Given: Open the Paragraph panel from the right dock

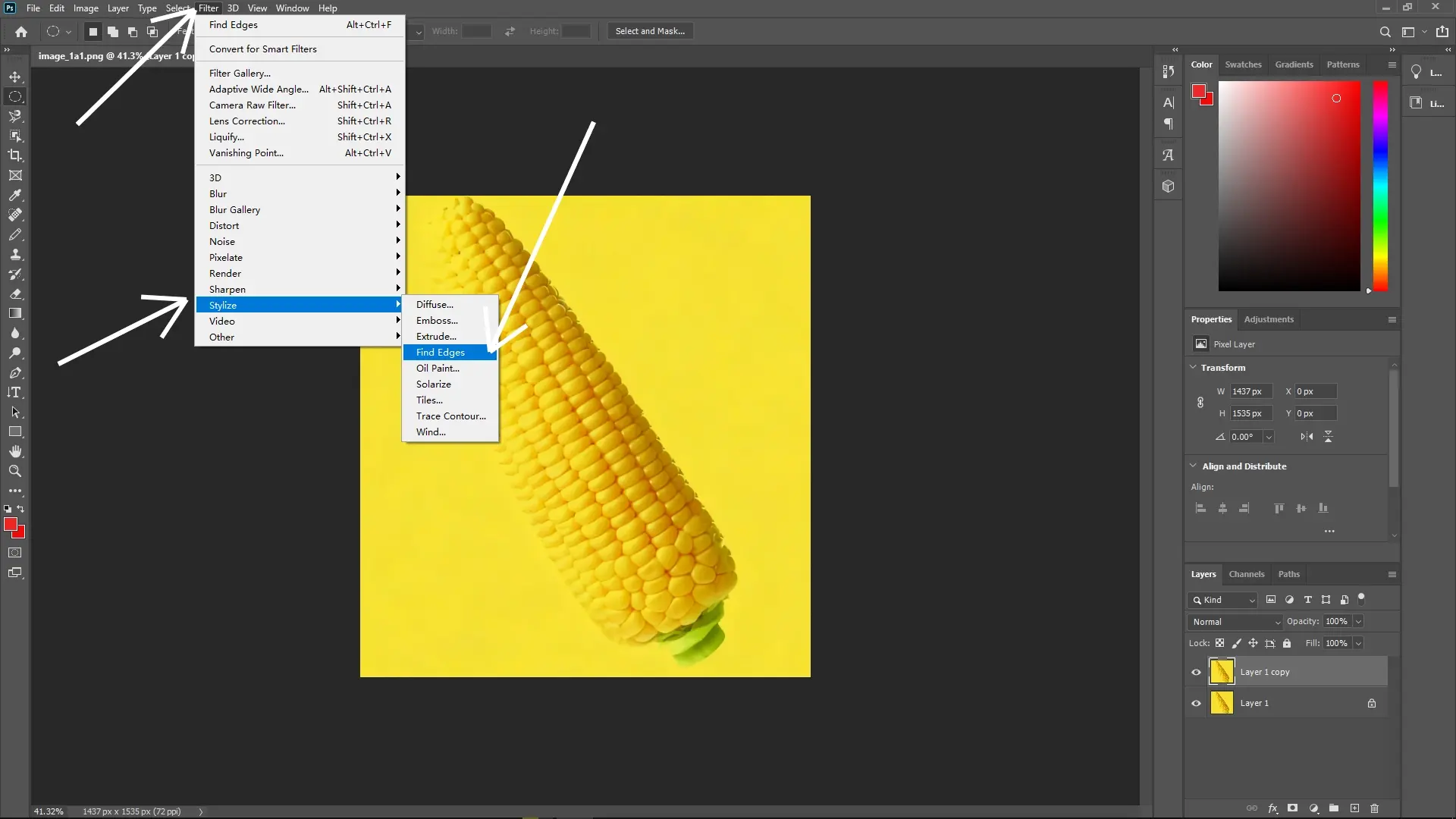Looking at the screenshot, I should [x=1169, y=124].
